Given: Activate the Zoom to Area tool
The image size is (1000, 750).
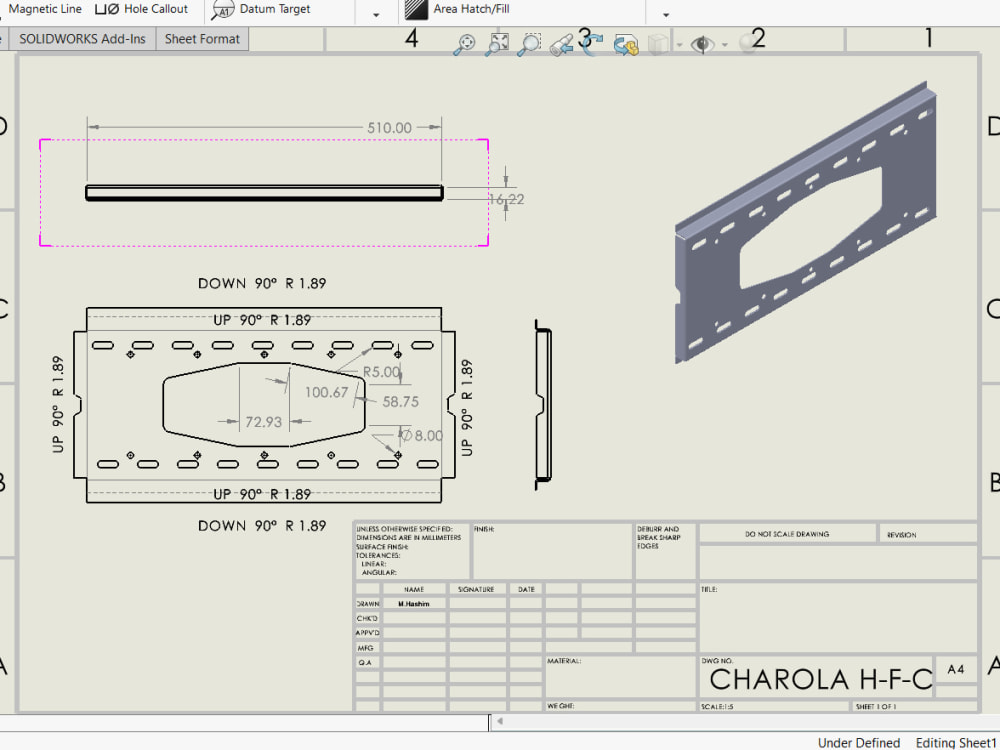Looking at the screenshot, I should (528, 45).
